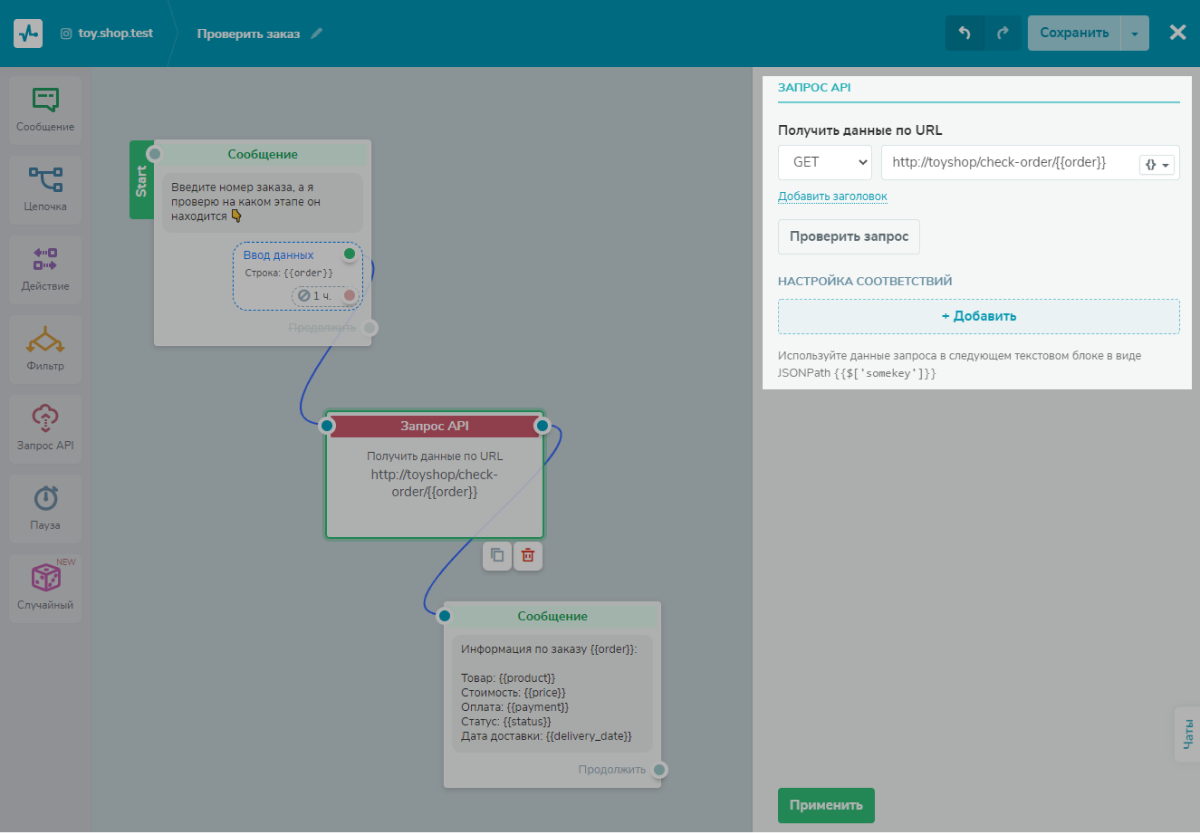Click the Добавить заголовок link
Screen dimensions: 1200x833
(832, 196)
